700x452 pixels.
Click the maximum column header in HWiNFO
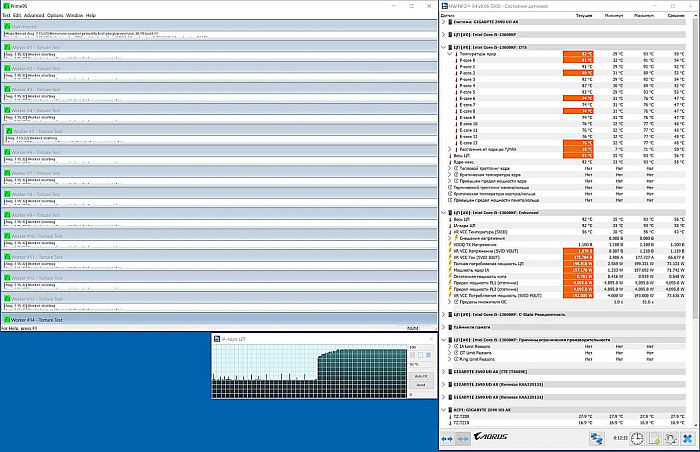tap(644, 15)
